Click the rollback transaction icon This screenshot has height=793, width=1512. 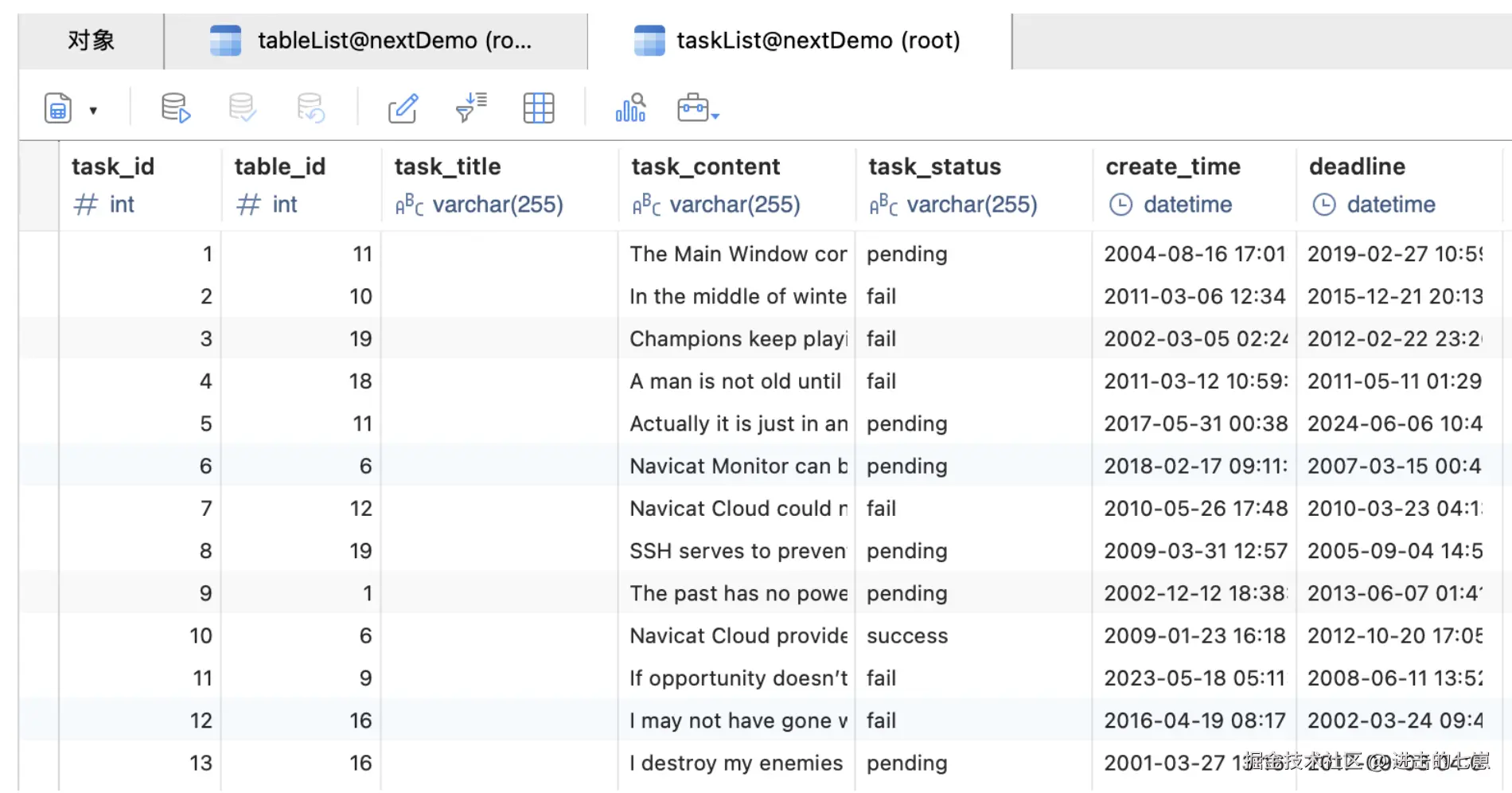pos(310,107)
